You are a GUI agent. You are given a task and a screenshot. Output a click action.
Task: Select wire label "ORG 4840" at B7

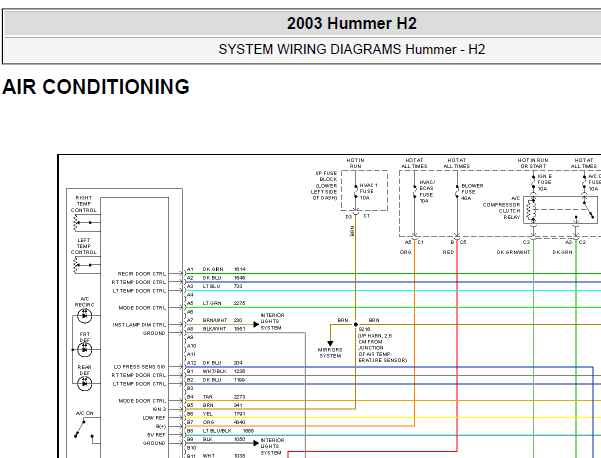point(224,422)
